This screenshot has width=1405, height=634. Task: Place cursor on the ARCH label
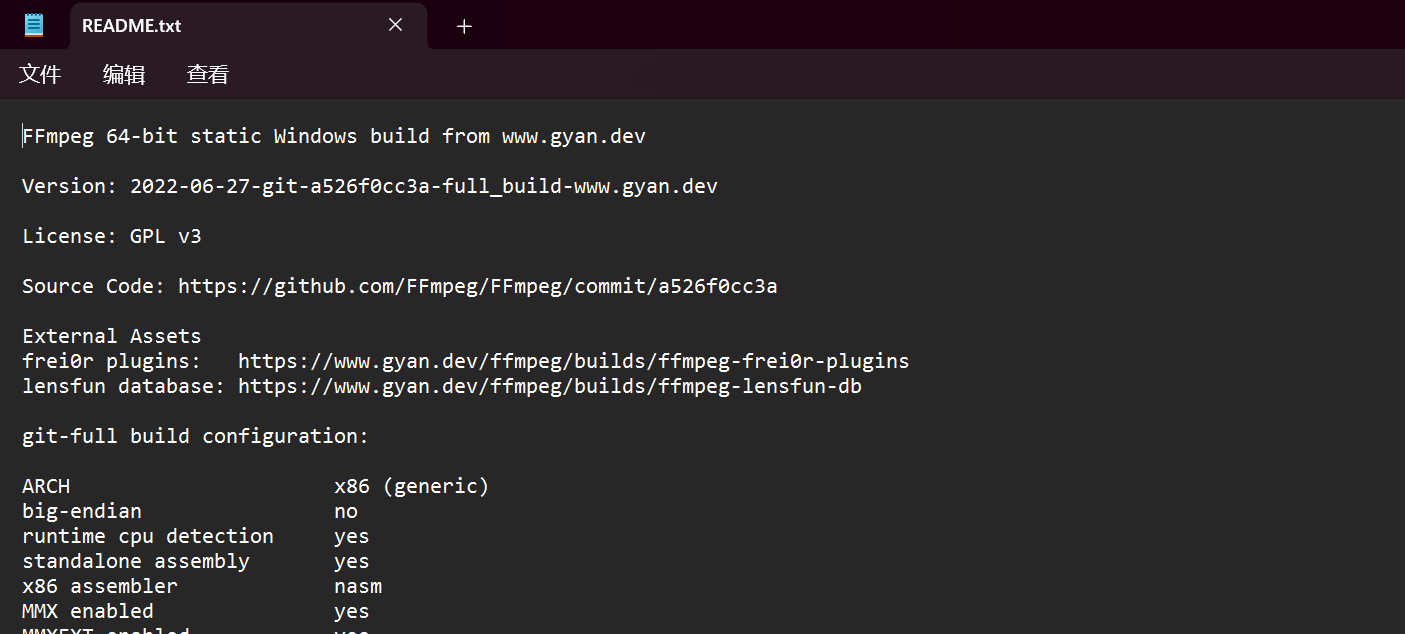pyautogui.click(x=46, y=486)
